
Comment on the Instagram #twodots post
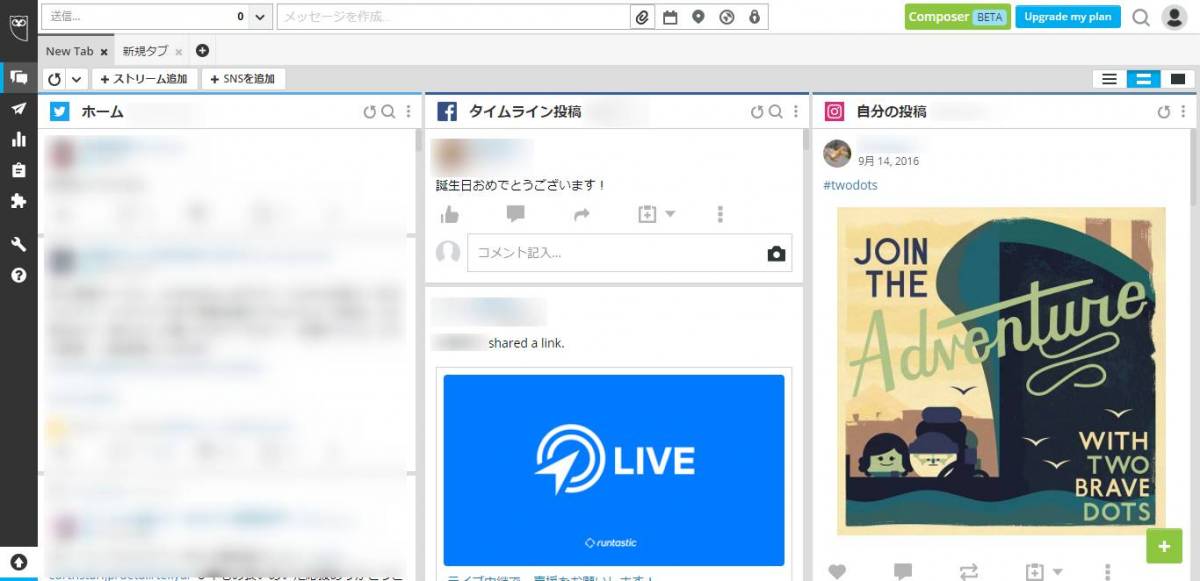tap(903, 572)
